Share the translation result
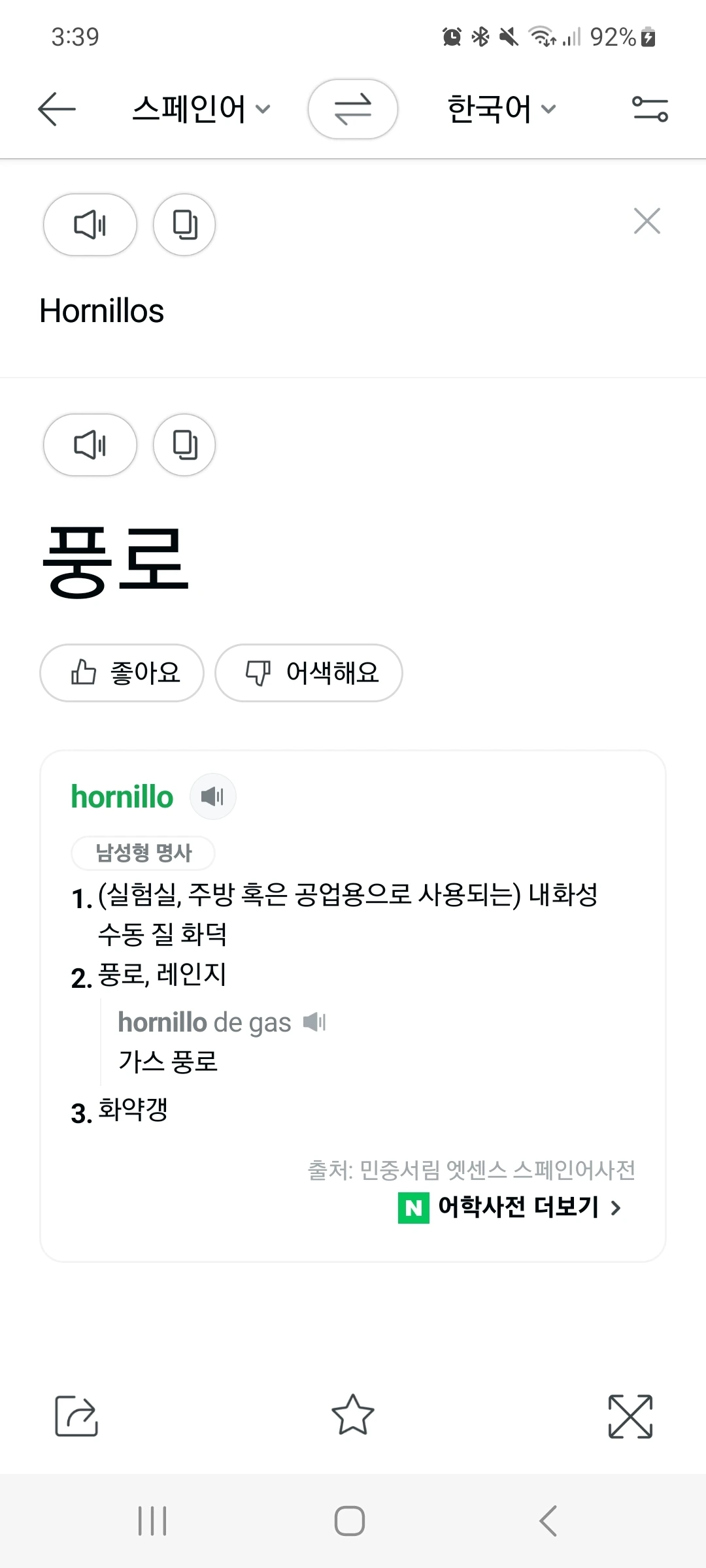This screenshot has height=1568, width=706. (76, 1416)
